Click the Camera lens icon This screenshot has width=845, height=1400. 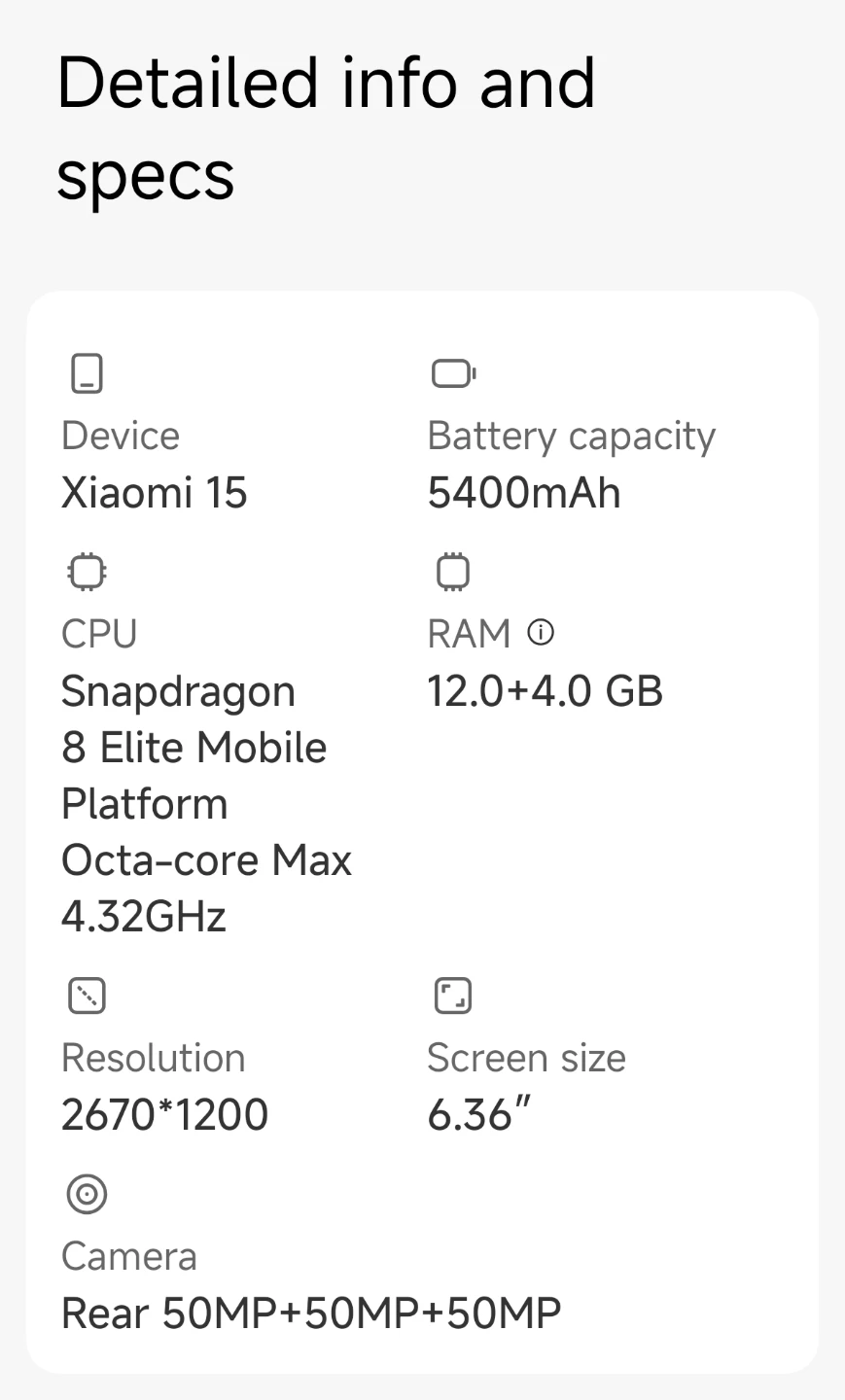(88, 1194)
